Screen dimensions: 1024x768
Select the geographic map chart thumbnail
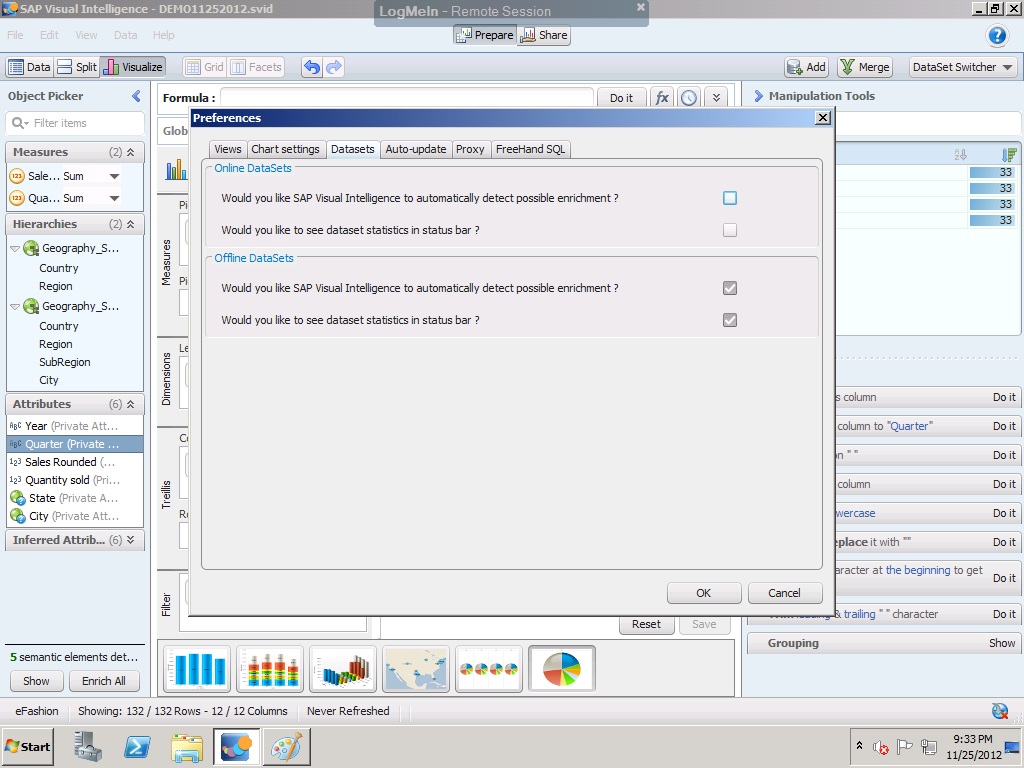pyautogui.click(x=416, y=669)
